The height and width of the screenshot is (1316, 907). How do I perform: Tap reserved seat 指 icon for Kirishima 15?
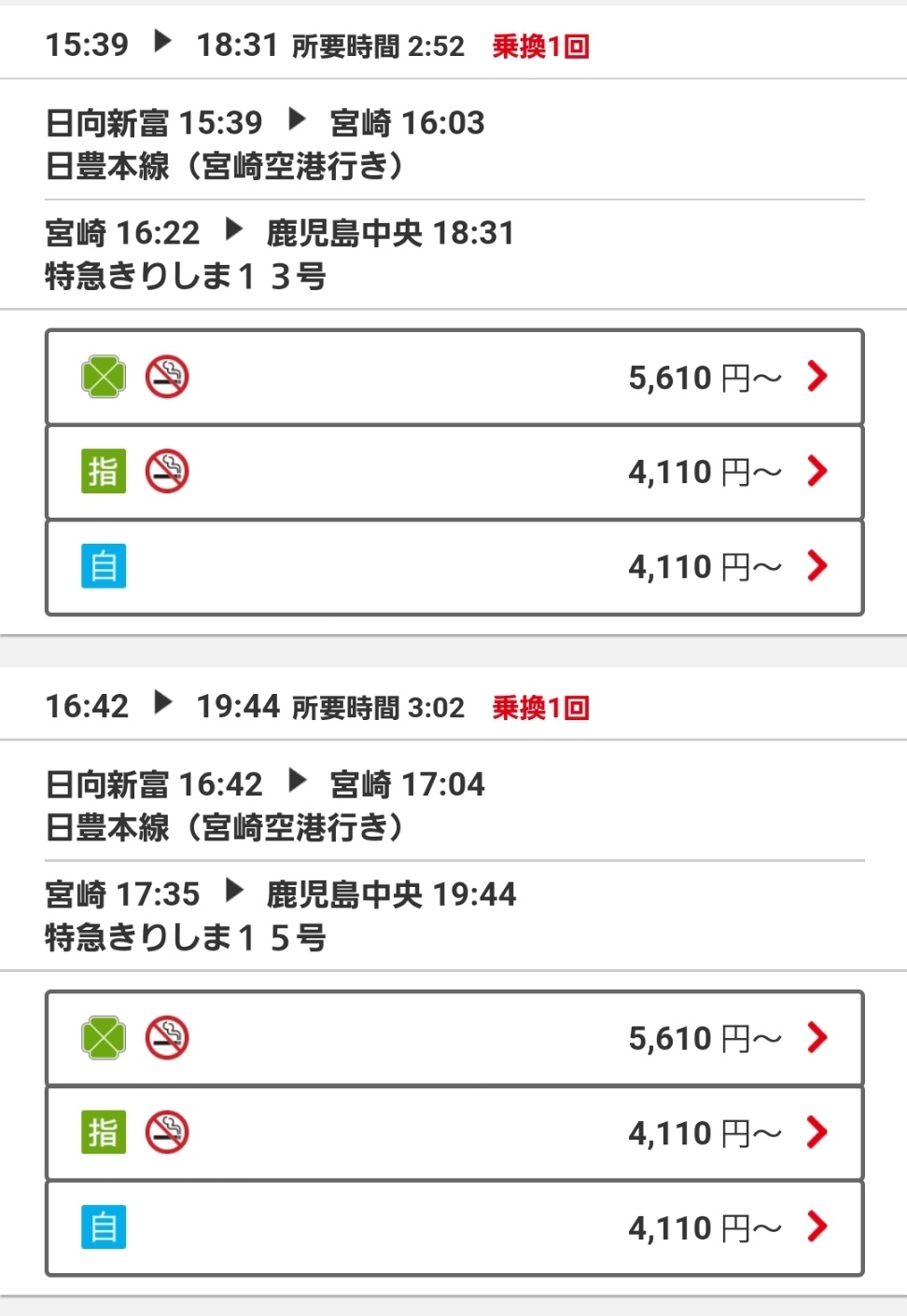click(104, 1132)
